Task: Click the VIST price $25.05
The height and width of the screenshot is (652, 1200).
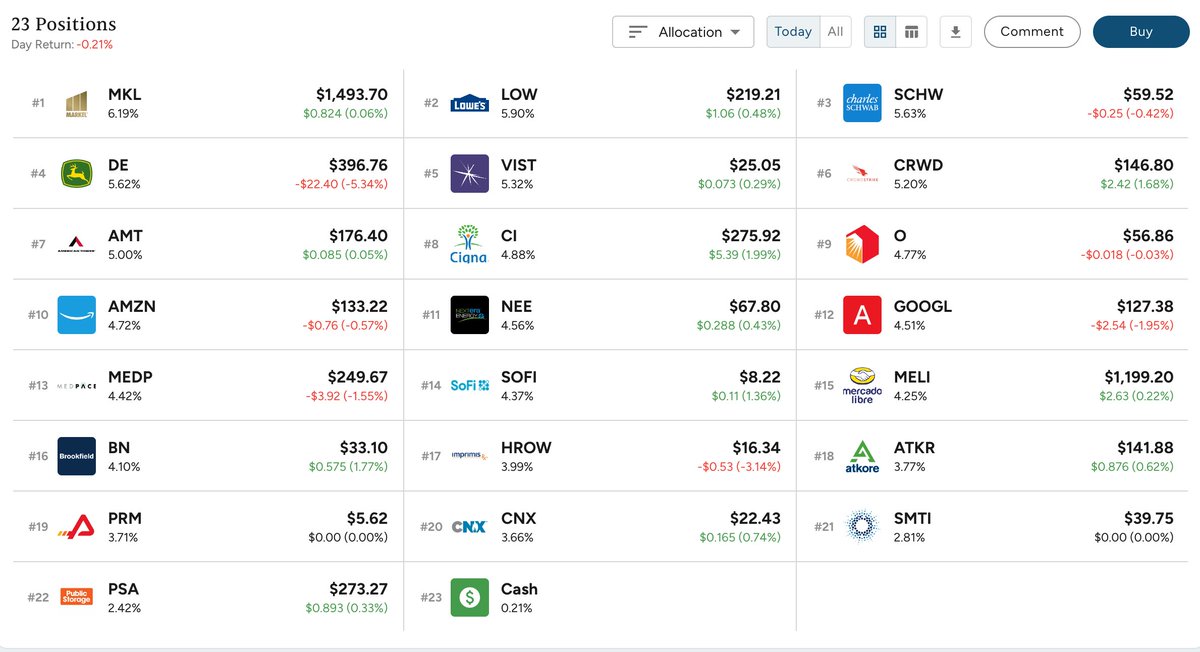Action: (756, 165)
